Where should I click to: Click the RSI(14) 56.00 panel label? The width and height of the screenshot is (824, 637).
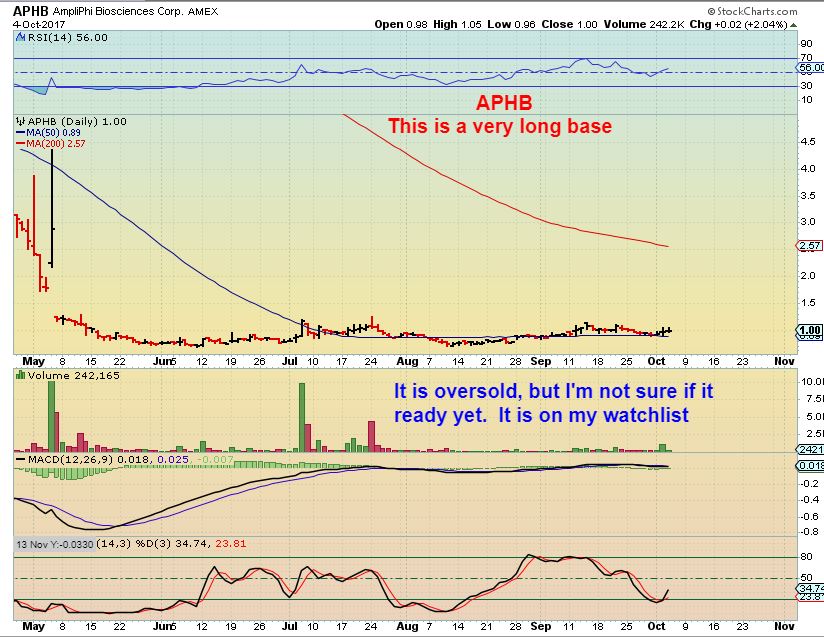click(67, 37)
